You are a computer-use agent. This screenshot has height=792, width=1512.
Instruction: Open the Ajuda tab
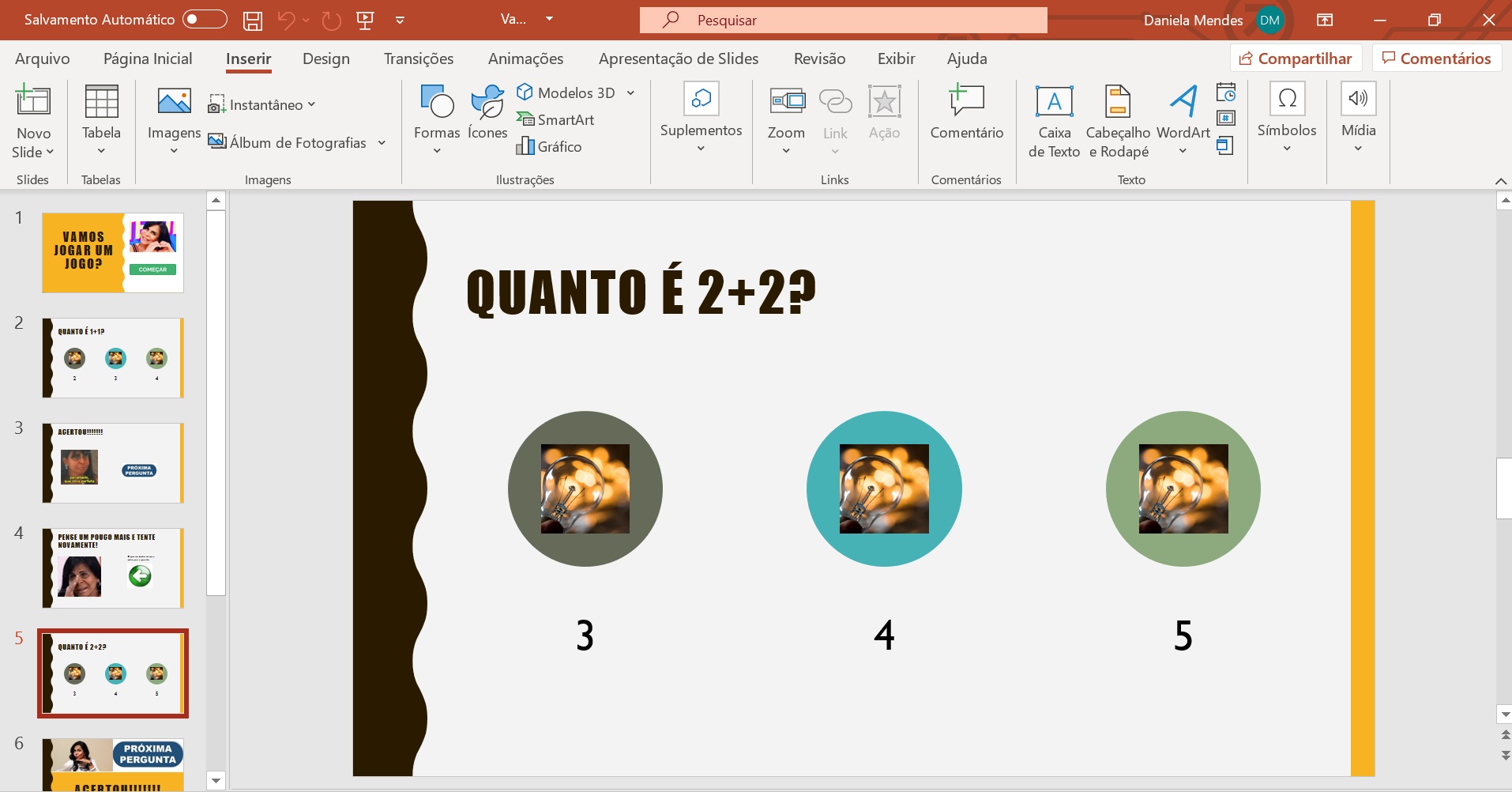[x=967, y=58]
